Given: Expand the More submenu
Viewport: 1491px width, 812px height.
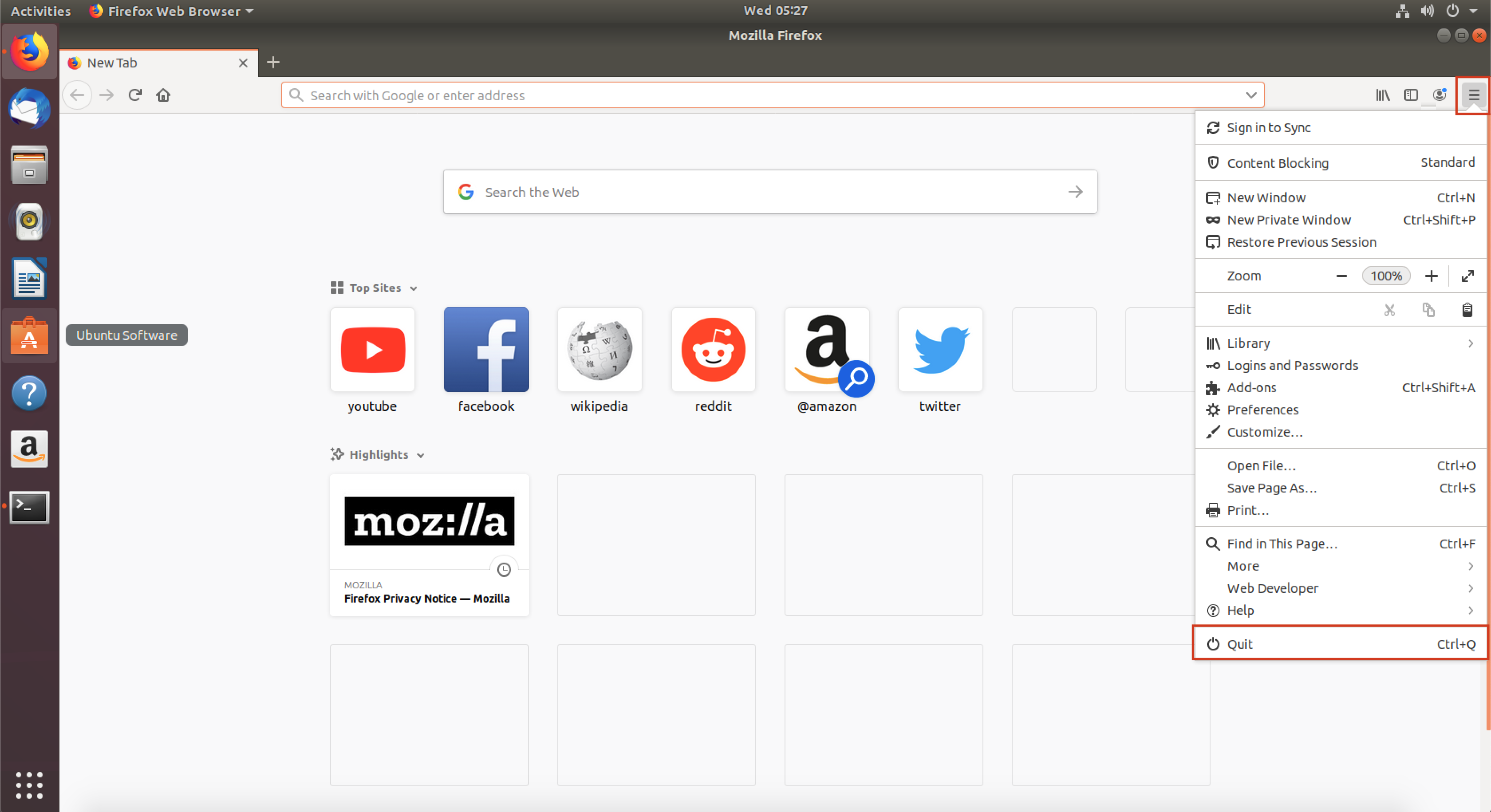Looking at the screenshot, I should click(x=1340, y=566).
